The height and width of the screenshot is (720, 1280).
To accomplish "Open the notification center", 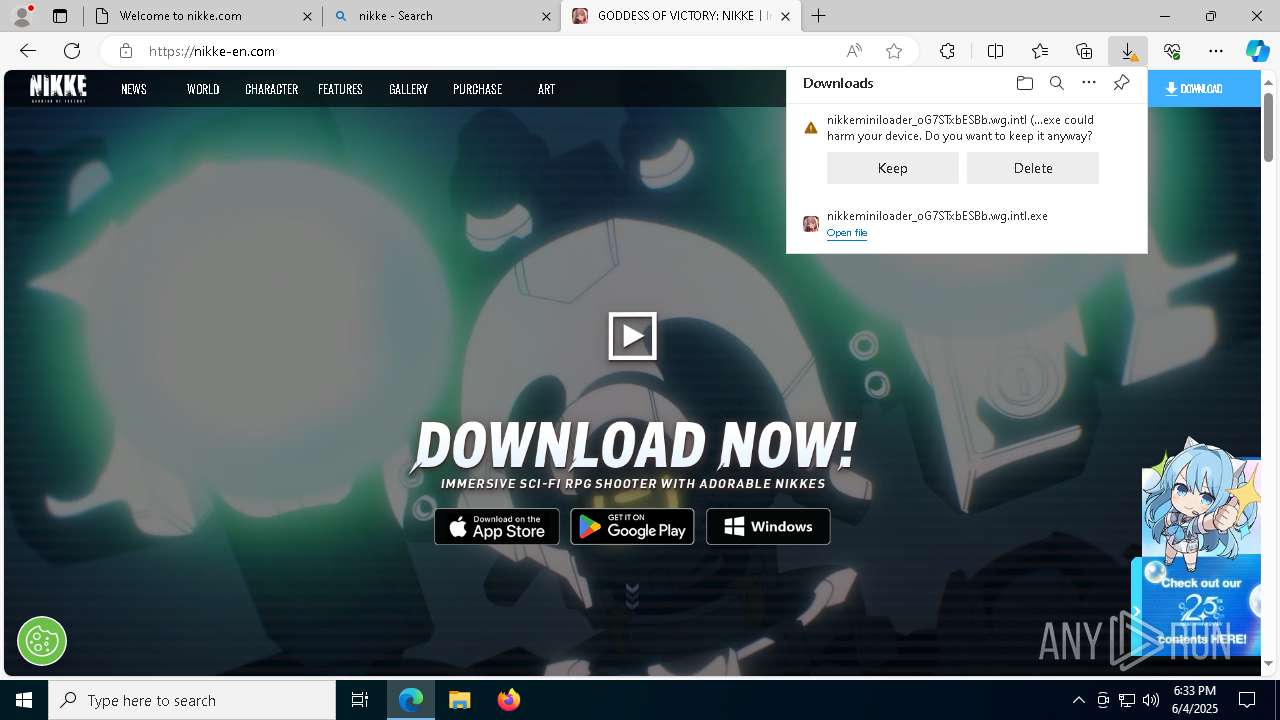I will tap(1247, 700).
